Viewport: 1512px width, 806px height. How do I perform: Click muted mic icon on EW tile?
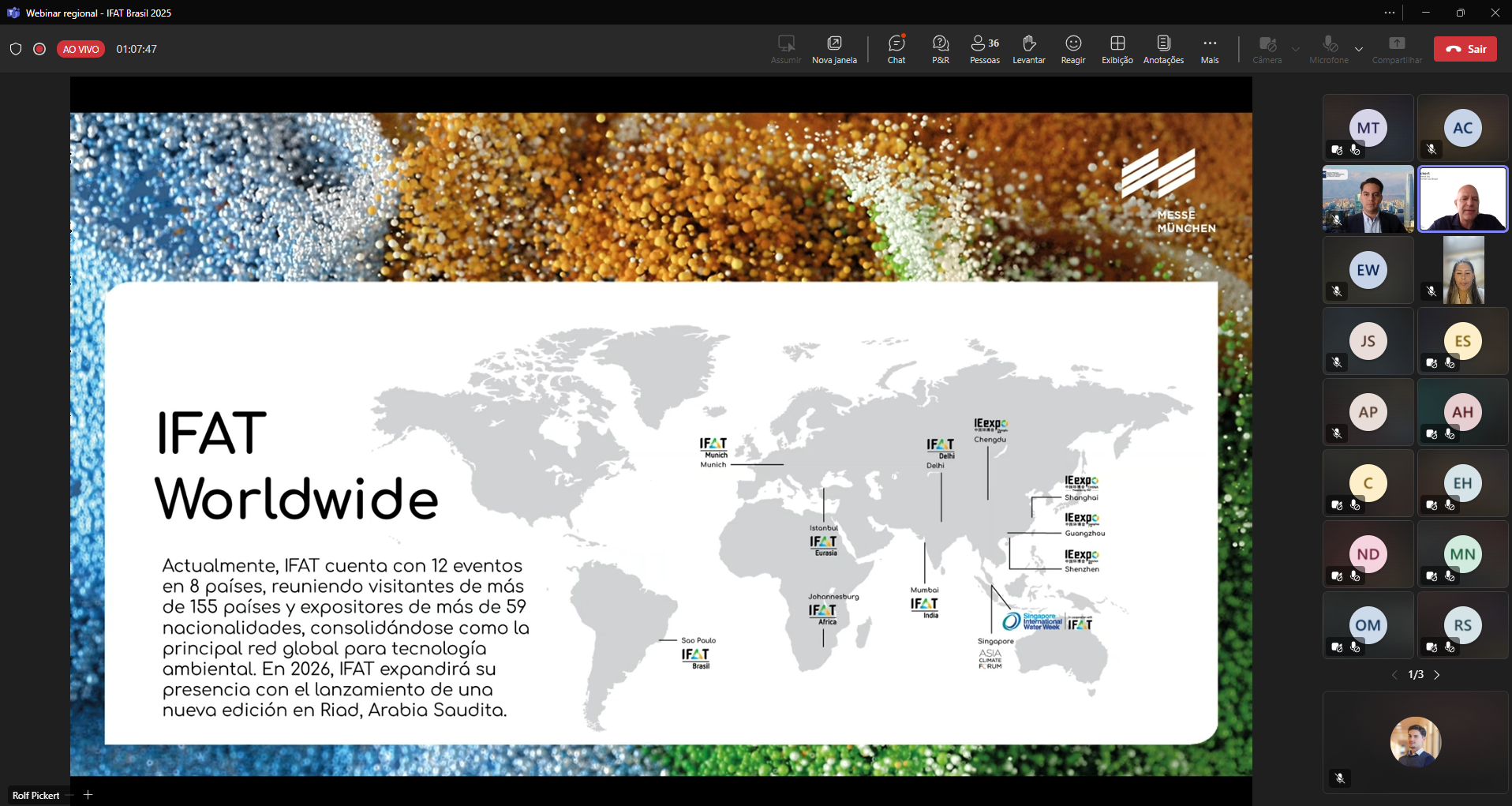pyautogui.click(x=1337, y=291)
